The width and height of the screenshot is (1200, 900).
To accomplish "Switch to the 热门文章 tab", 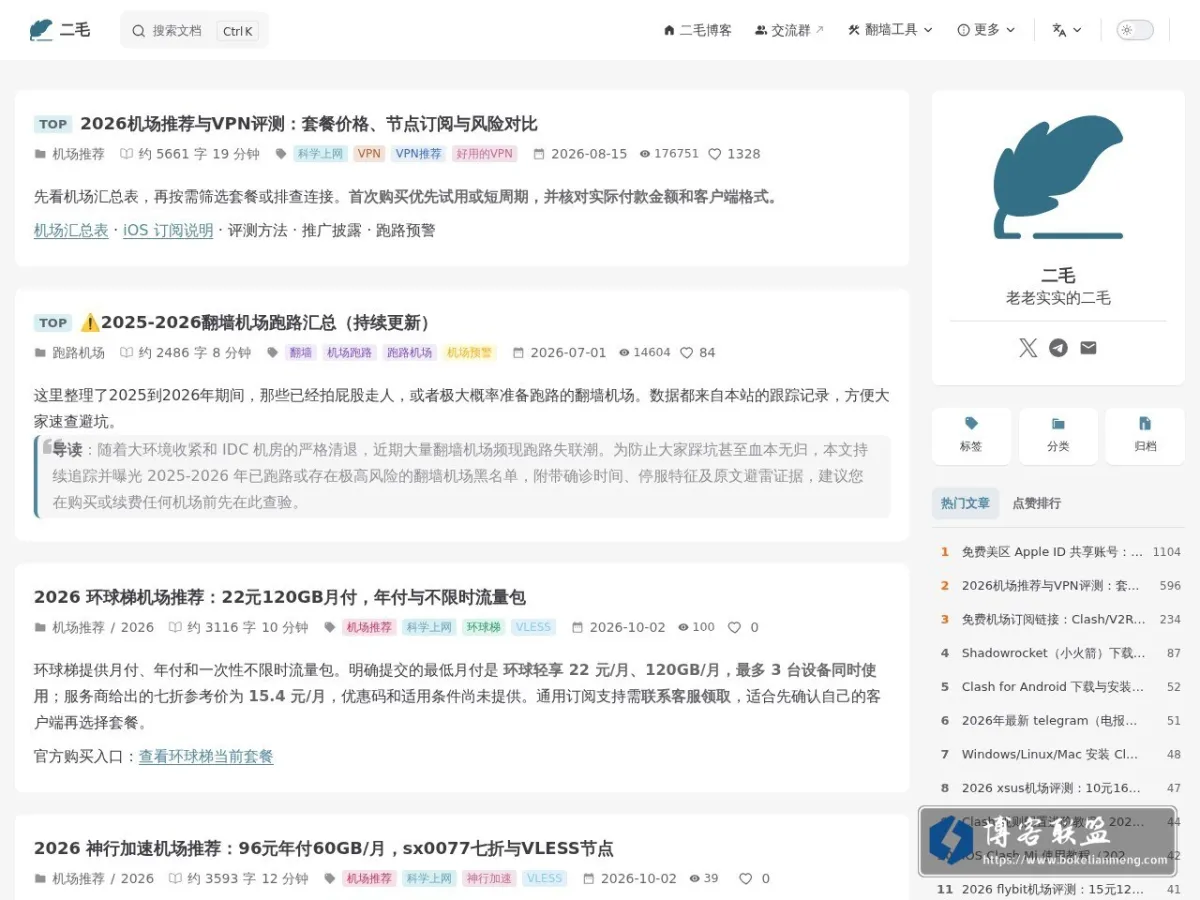I will pyautogui.click(x=965, y=503).
